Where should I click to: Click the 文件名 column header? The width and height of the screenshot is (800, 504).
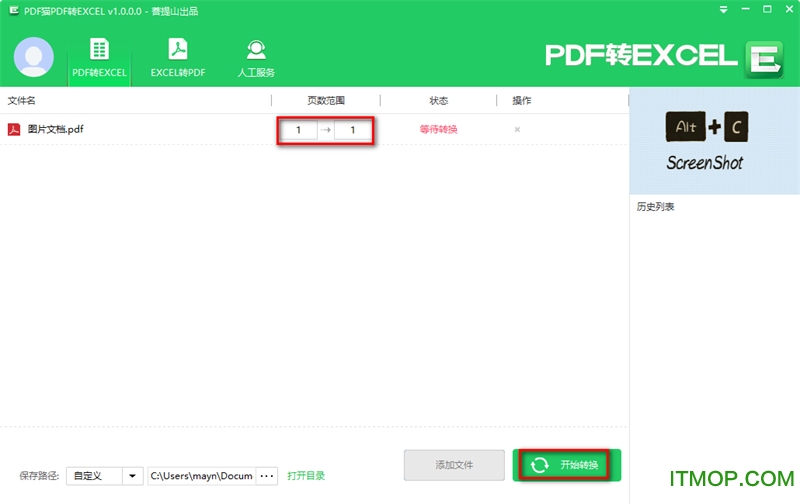click(x=21, y=100)
